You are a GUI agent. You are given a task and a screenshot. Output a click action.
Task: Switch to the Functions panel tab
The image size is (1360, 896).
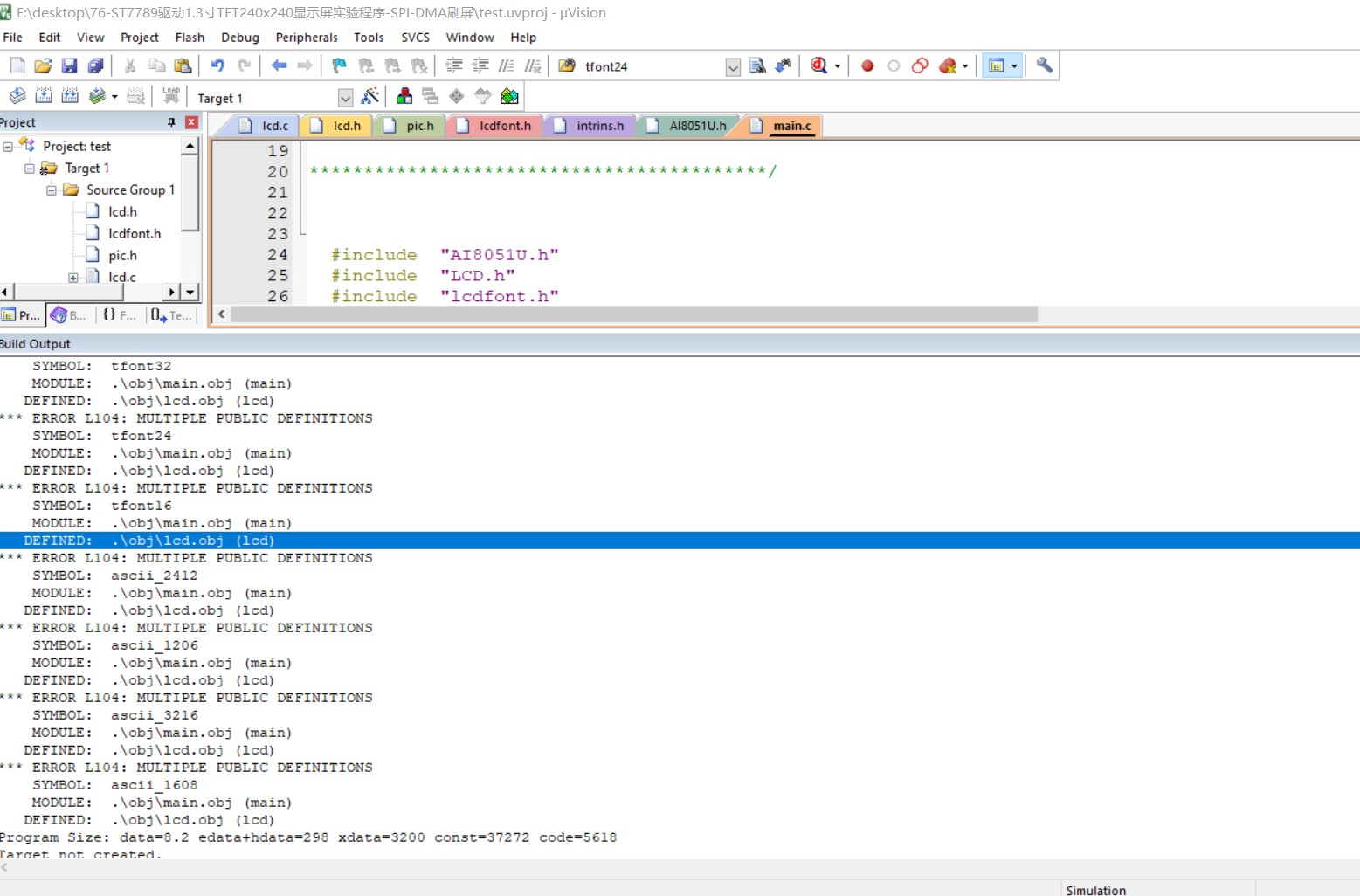(x=120, y=315)
